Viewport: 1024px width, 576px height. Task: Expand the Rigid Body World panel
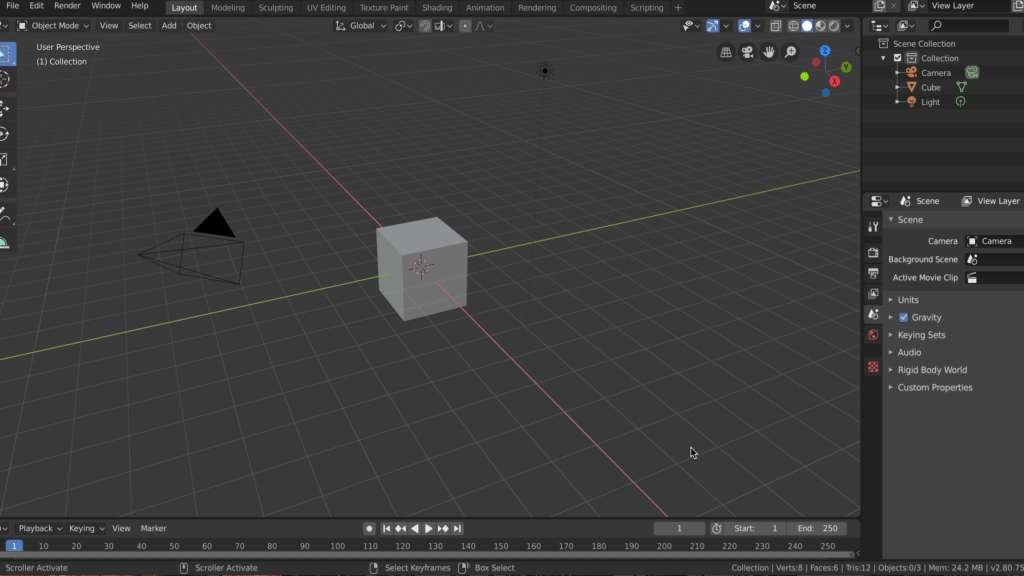931,370
